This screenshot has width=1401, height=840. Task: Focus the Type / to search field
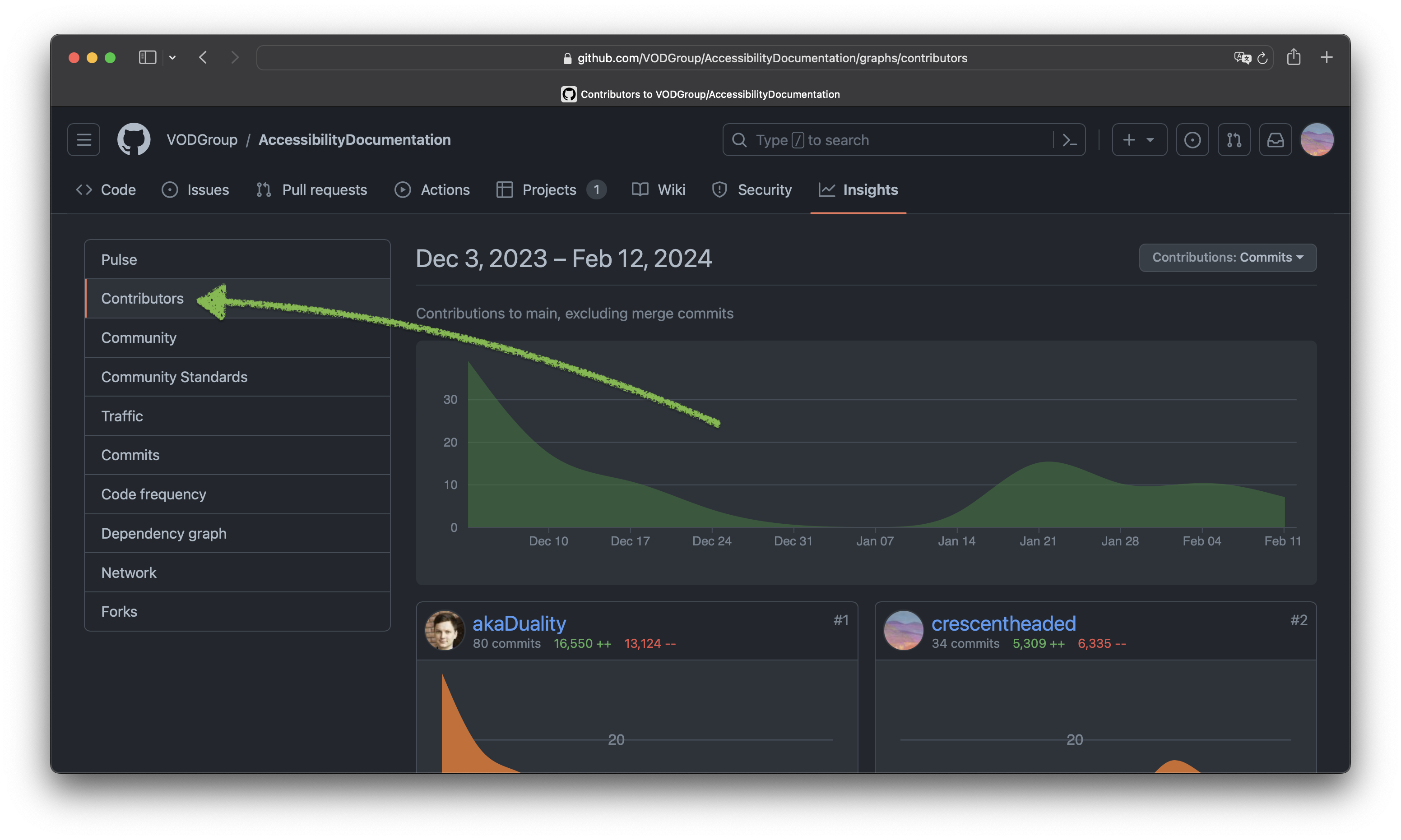(895, 140)
